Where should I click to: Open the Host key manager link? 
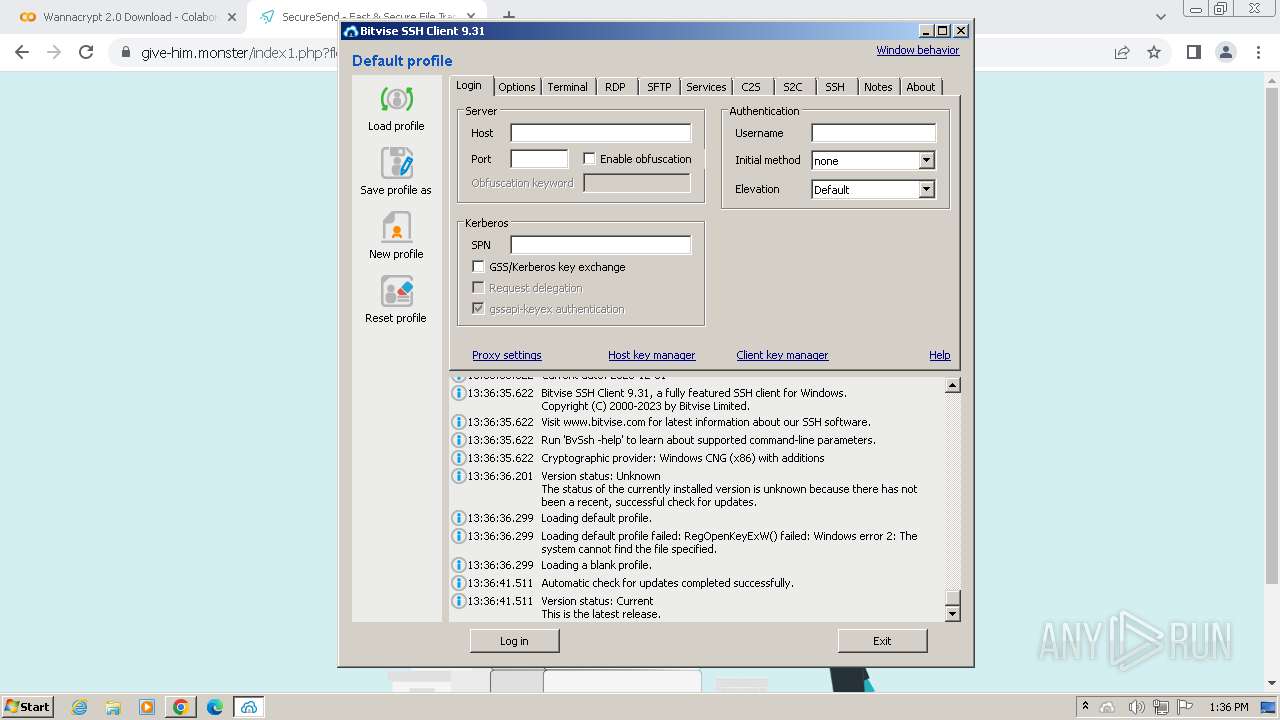(x=651, y=355)
